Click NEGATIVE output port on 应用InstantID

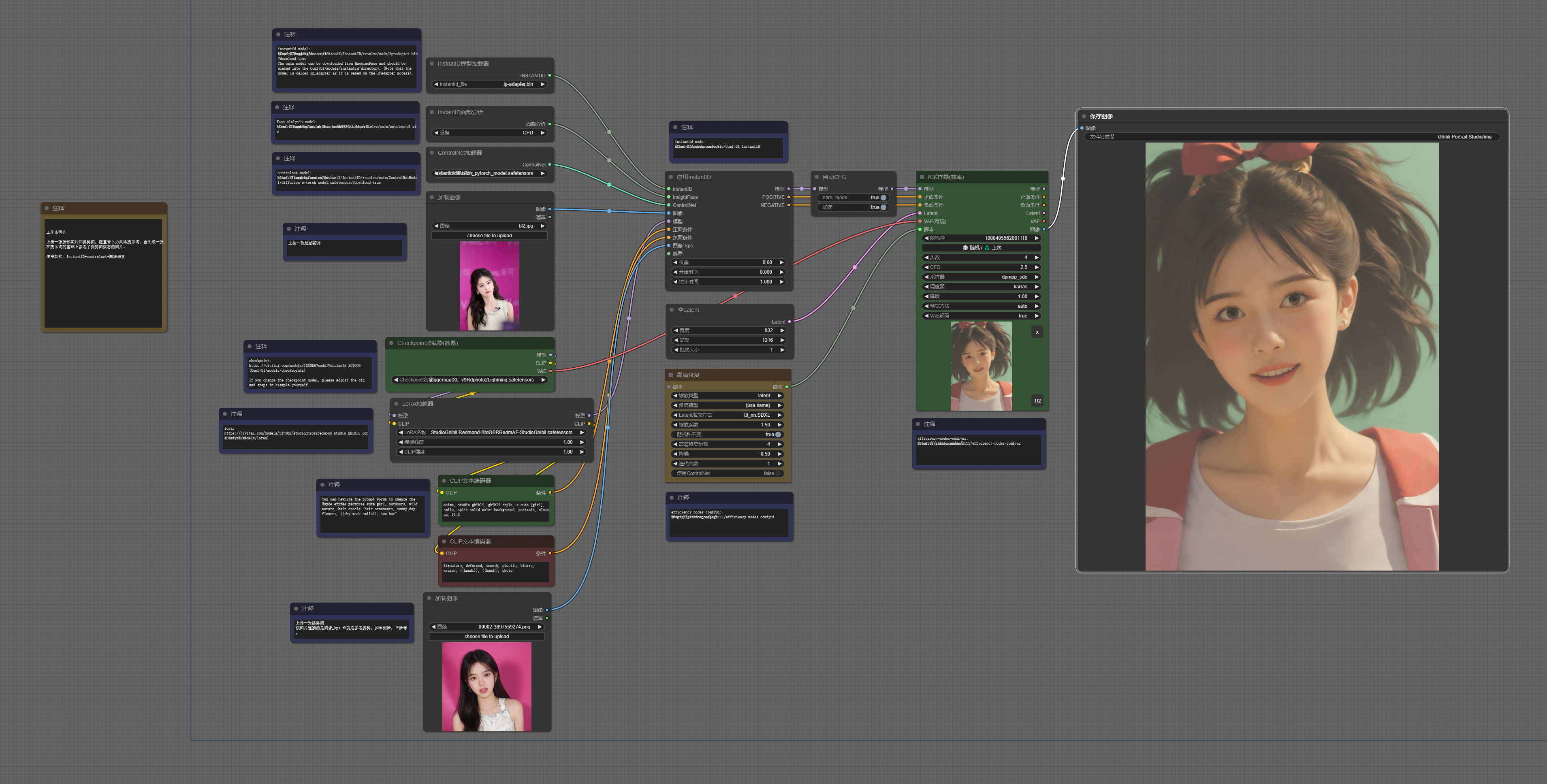point(789,205)
